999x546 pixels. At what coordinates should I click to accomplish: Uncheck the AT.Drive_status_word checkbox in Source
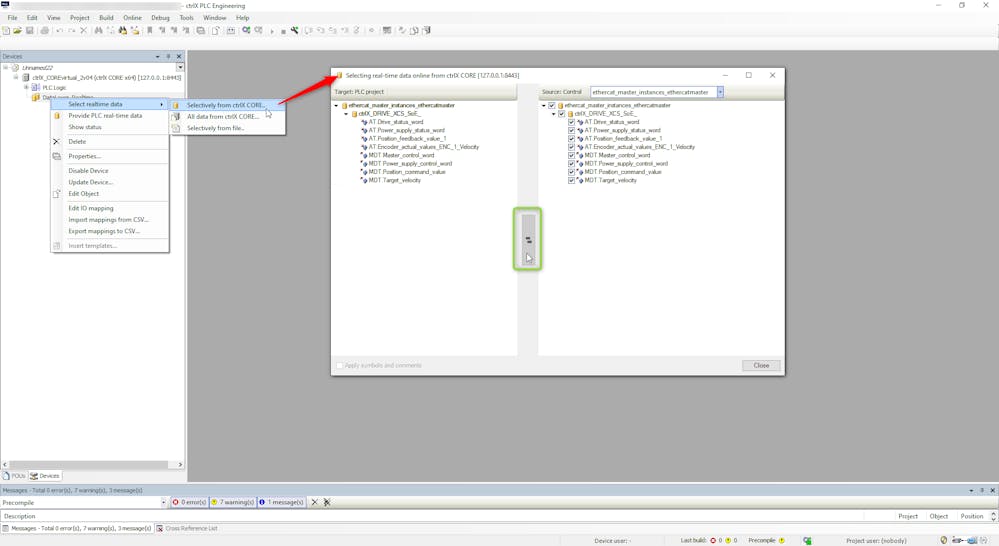click(572, 122)
